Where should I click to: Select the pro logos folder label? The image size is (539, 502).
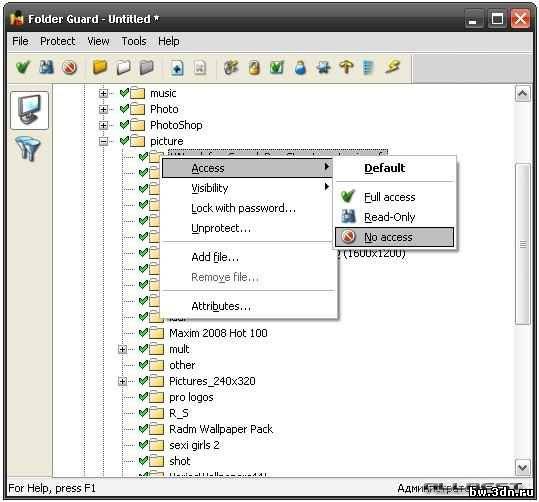click(x=191, y=397)
